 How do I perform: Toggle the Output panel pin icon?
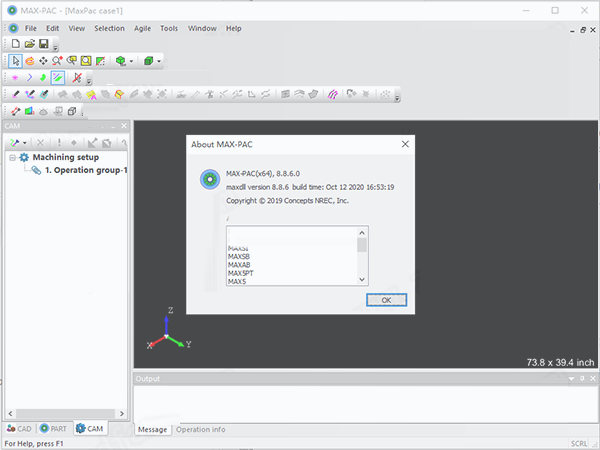(582, 378)
